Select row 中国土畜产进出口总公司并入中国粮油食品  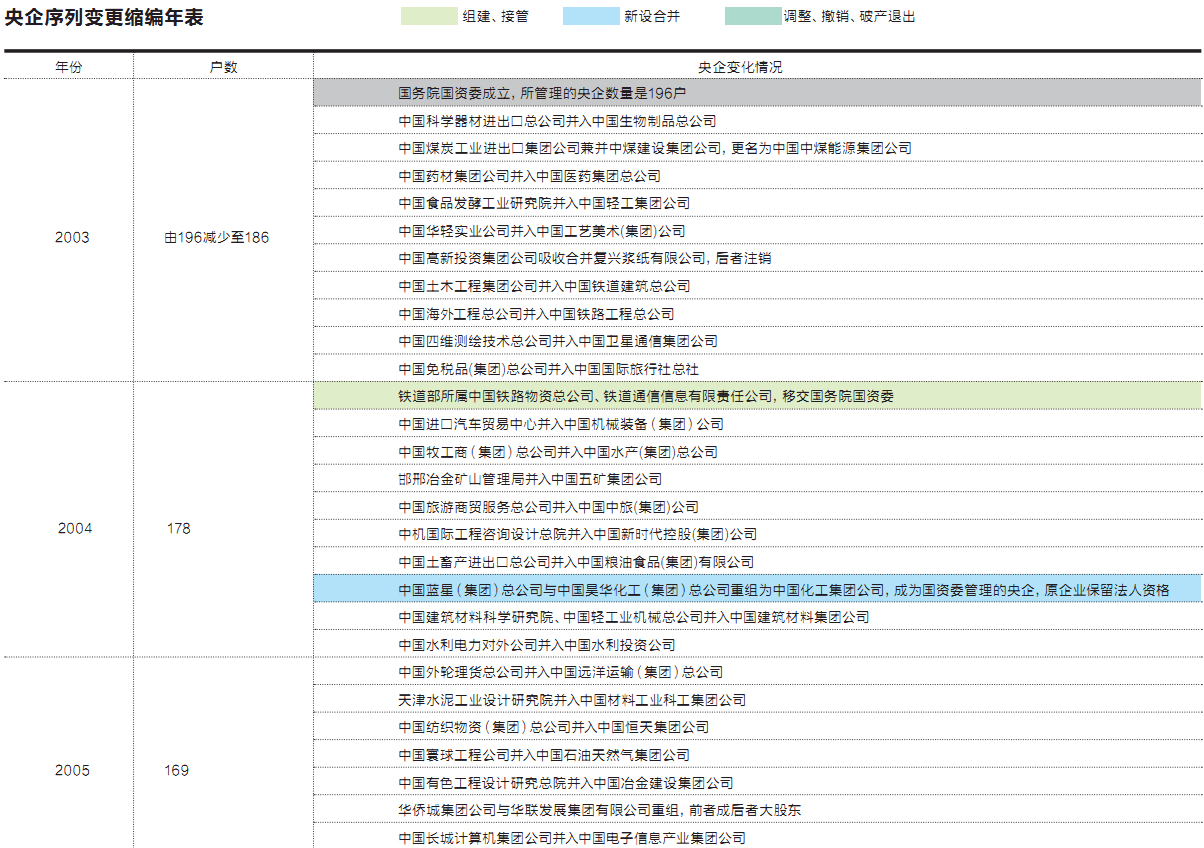pyautogui.click(x=757, y=562)
